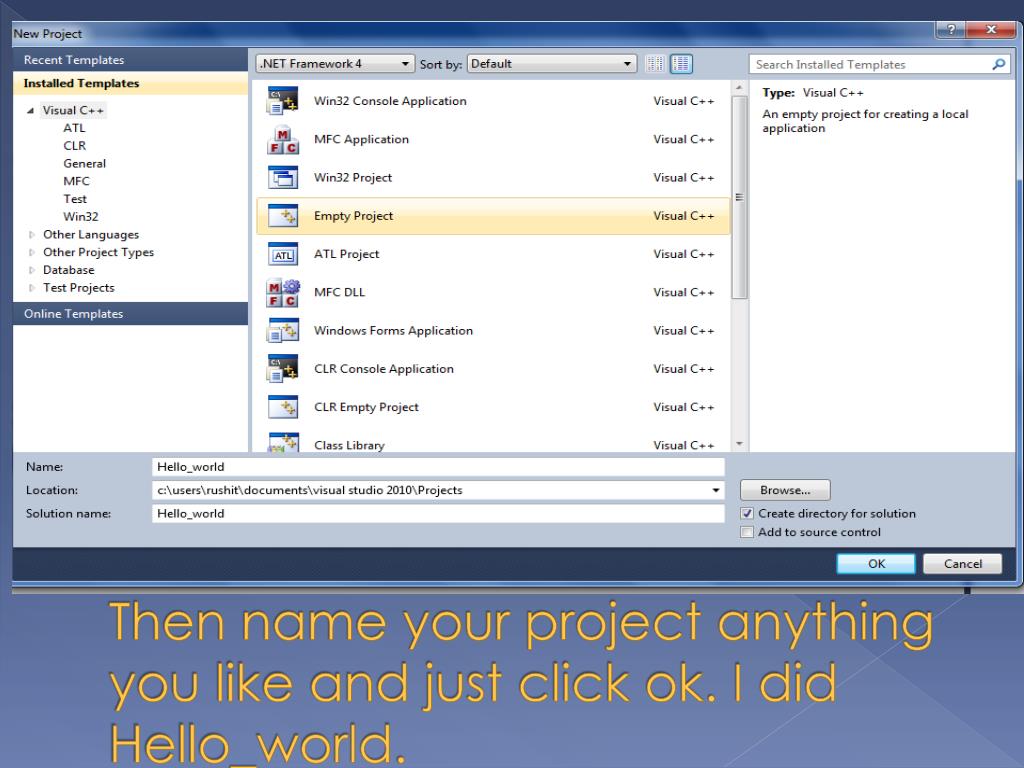Click the Windows Forms Application template icon
This screenshot has height=768, width=1024.
[x=283, y=330]
